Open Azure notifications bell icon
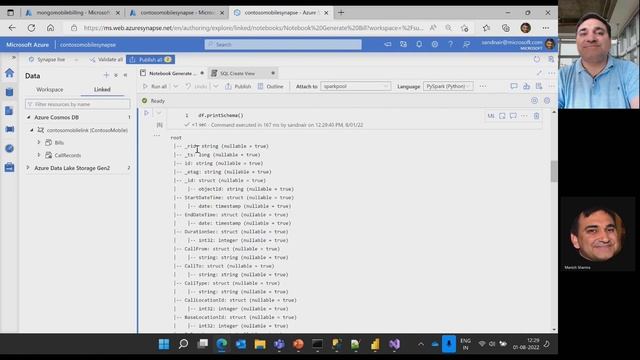This screenshot has height=360, width=640. (x=419, y=44)
